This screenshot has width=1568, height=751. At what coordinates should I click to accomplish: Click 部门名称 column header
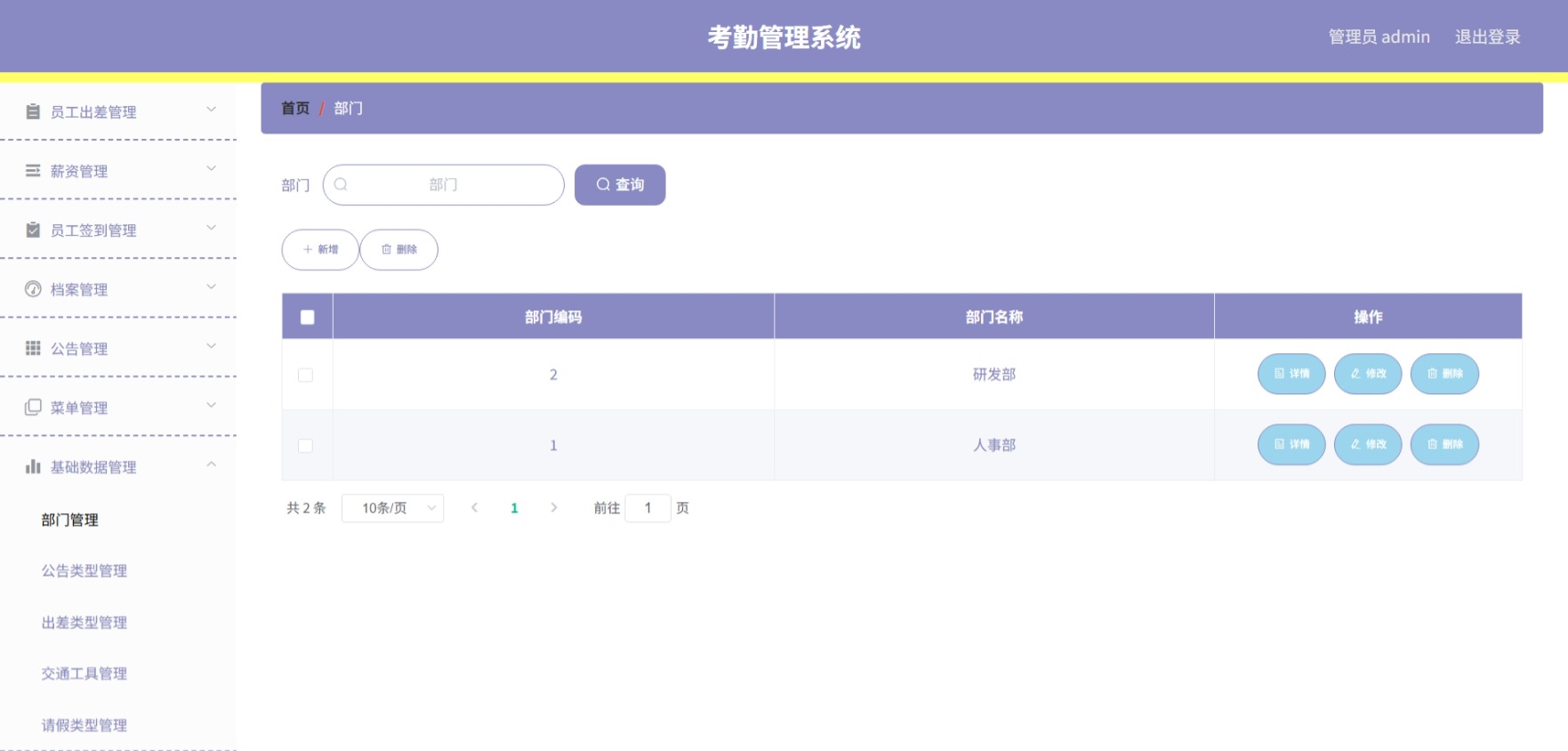point(994,317)
